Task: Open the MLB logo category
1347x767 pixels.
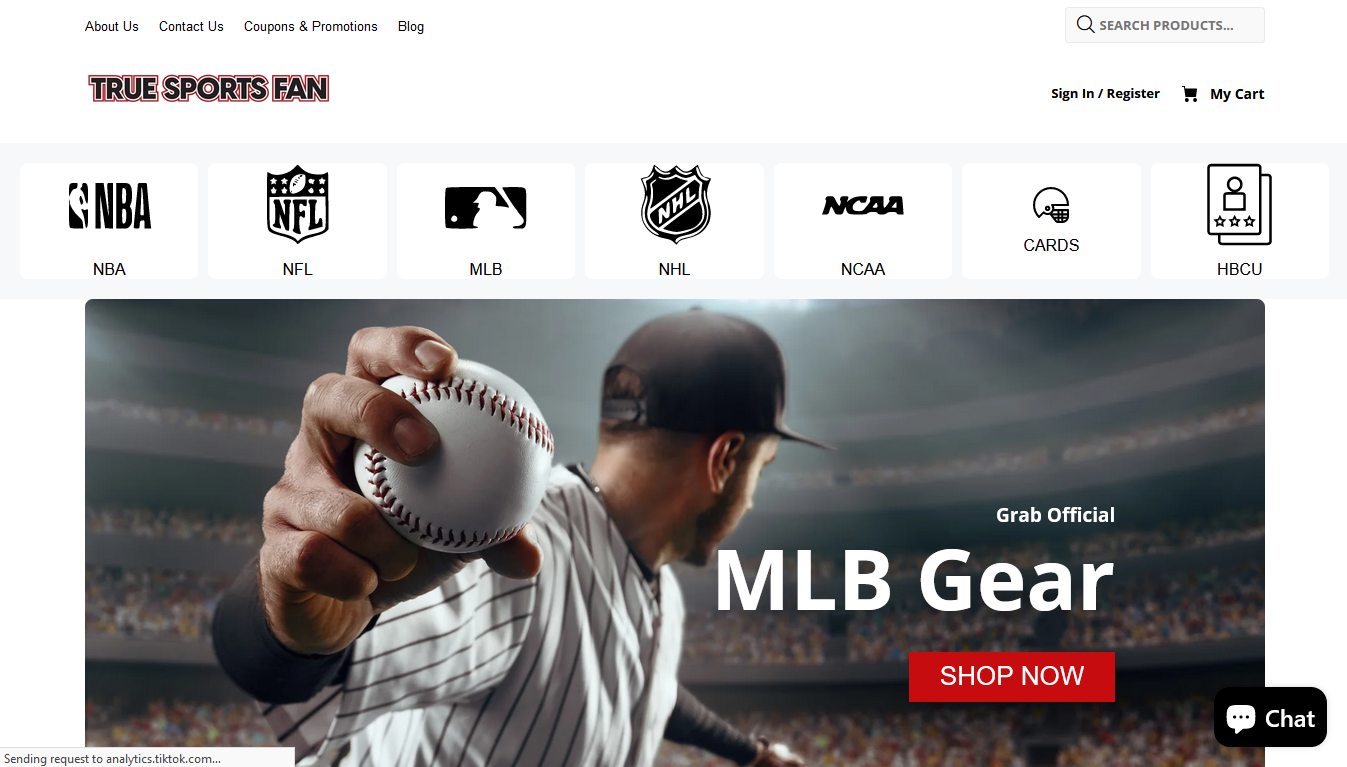Action: (x=486, y=208)
